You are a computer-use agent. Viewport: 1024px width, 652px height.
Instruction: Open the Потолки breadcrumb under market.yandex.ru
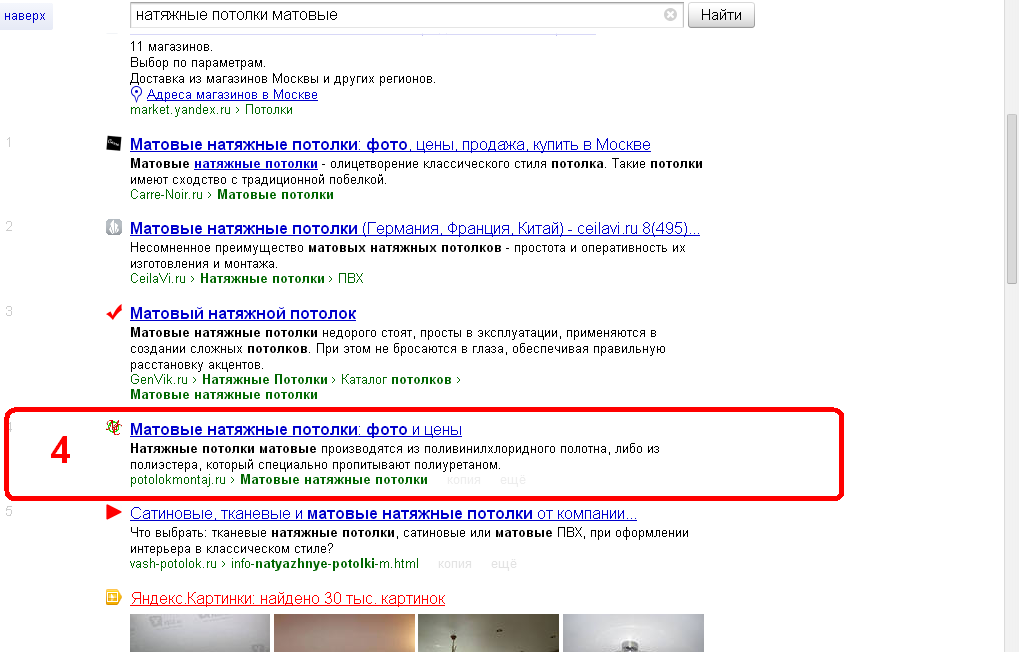click(x=268, y=110)
